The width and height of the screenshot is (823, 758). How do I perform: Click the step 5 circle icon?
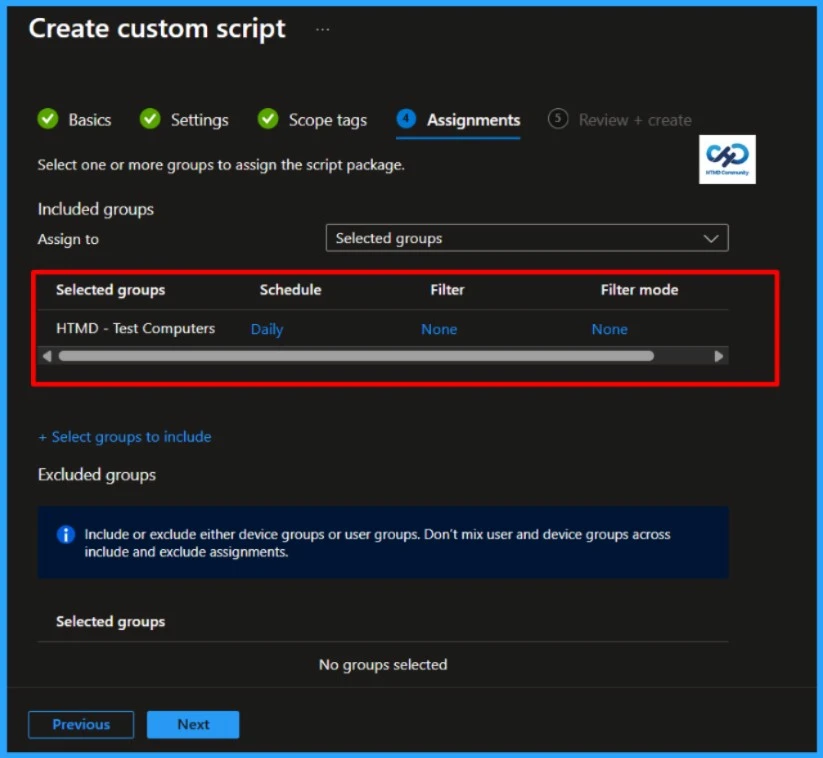click(x=558, y=119)
